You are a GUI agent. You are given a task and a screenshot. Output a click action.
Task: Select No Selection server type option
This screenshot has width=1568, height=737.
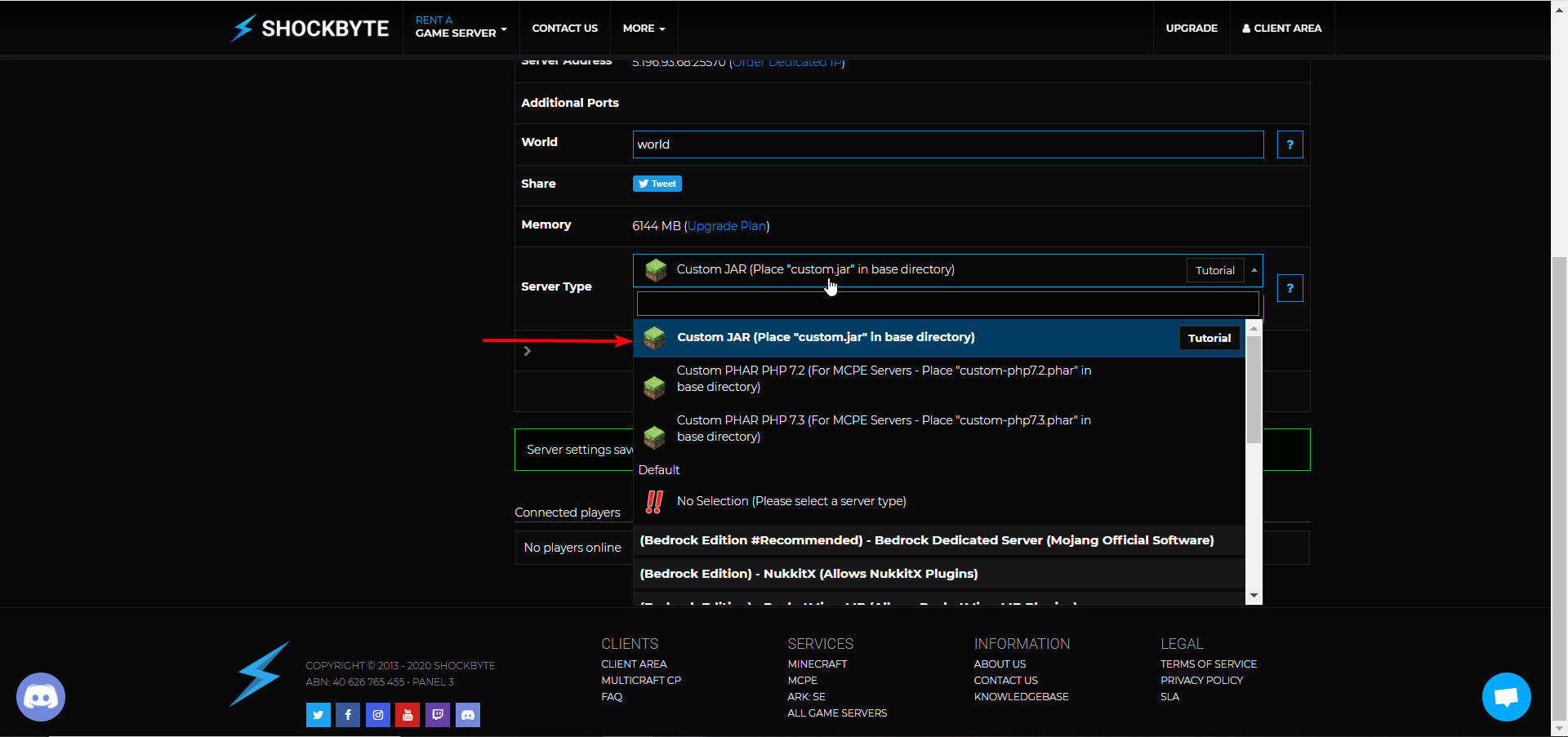(x=939, y=501)
